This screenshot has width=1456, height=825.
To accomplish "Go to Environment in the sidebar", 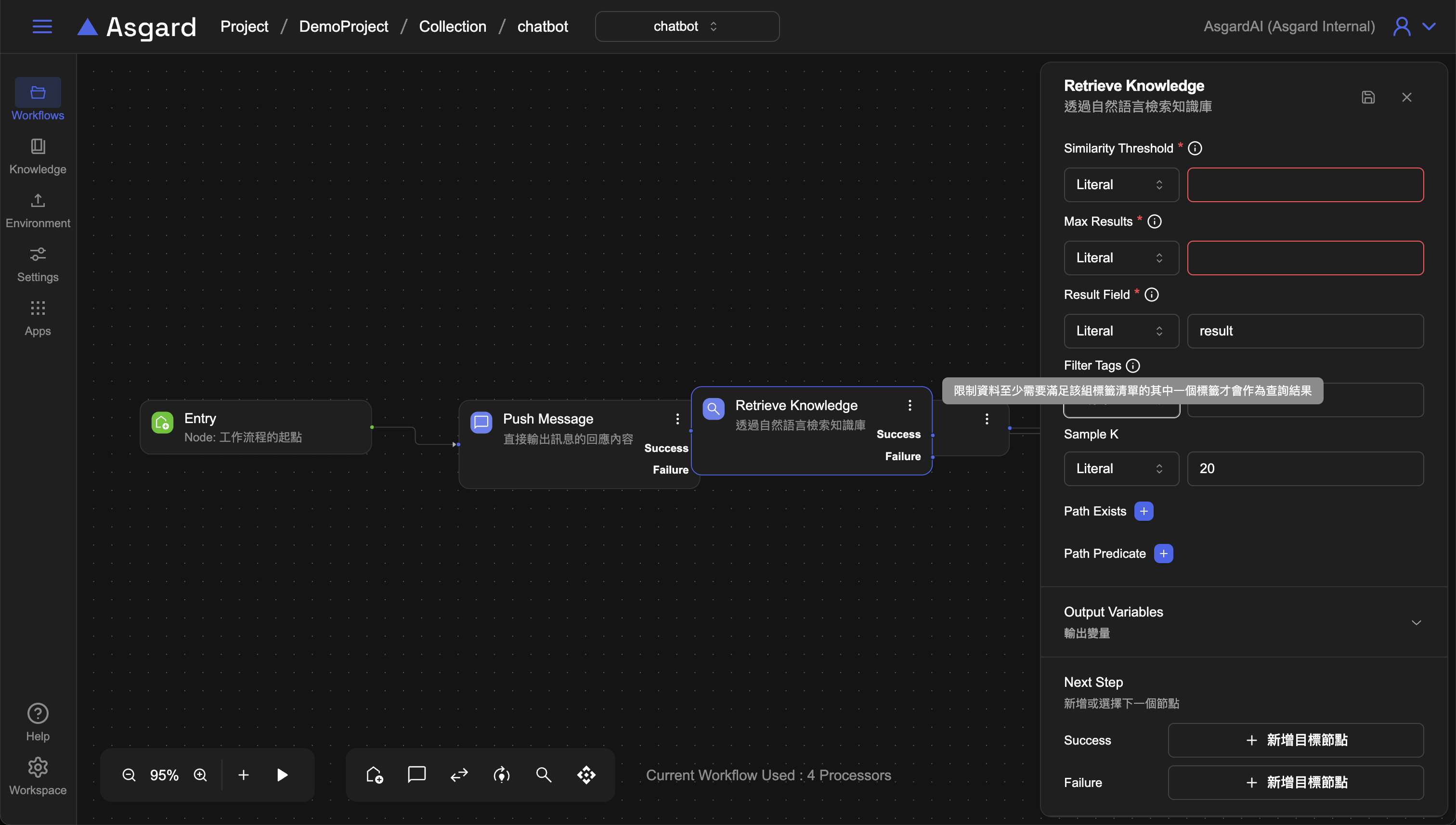I will tap(38, 210).
